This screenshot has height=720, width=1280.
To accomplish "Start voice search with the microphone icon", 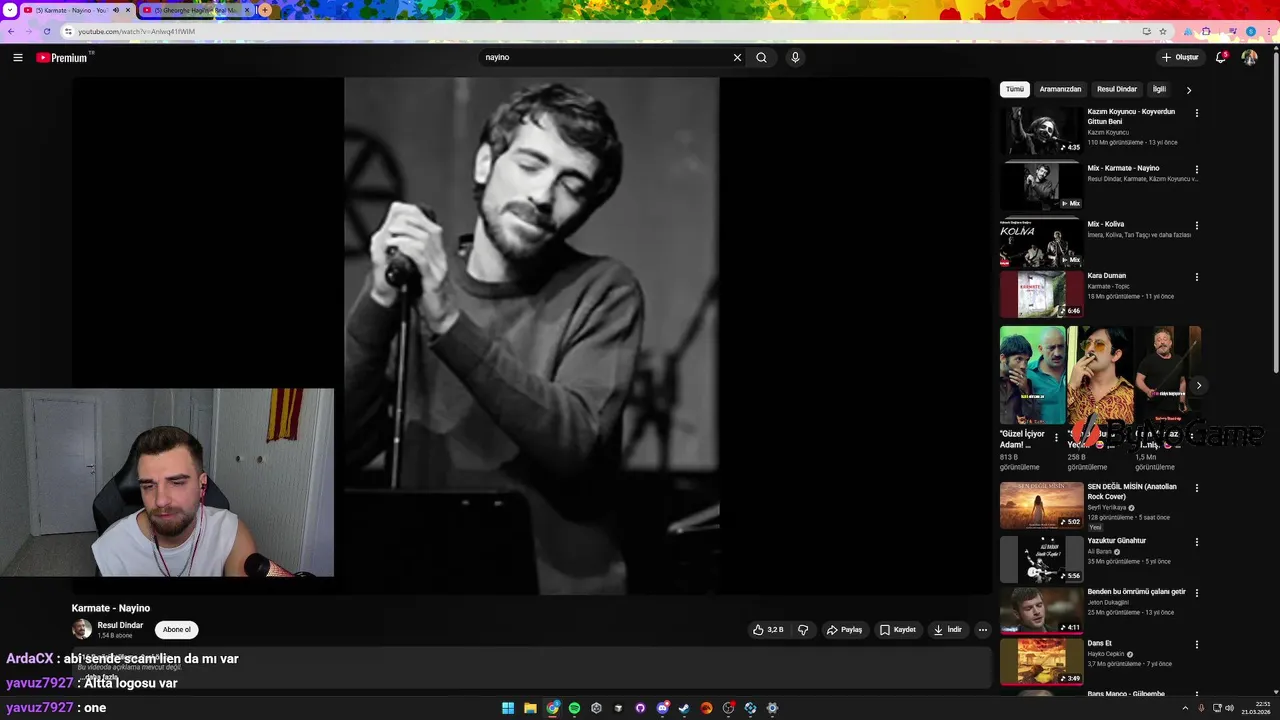I will click(x=795, y=57).
